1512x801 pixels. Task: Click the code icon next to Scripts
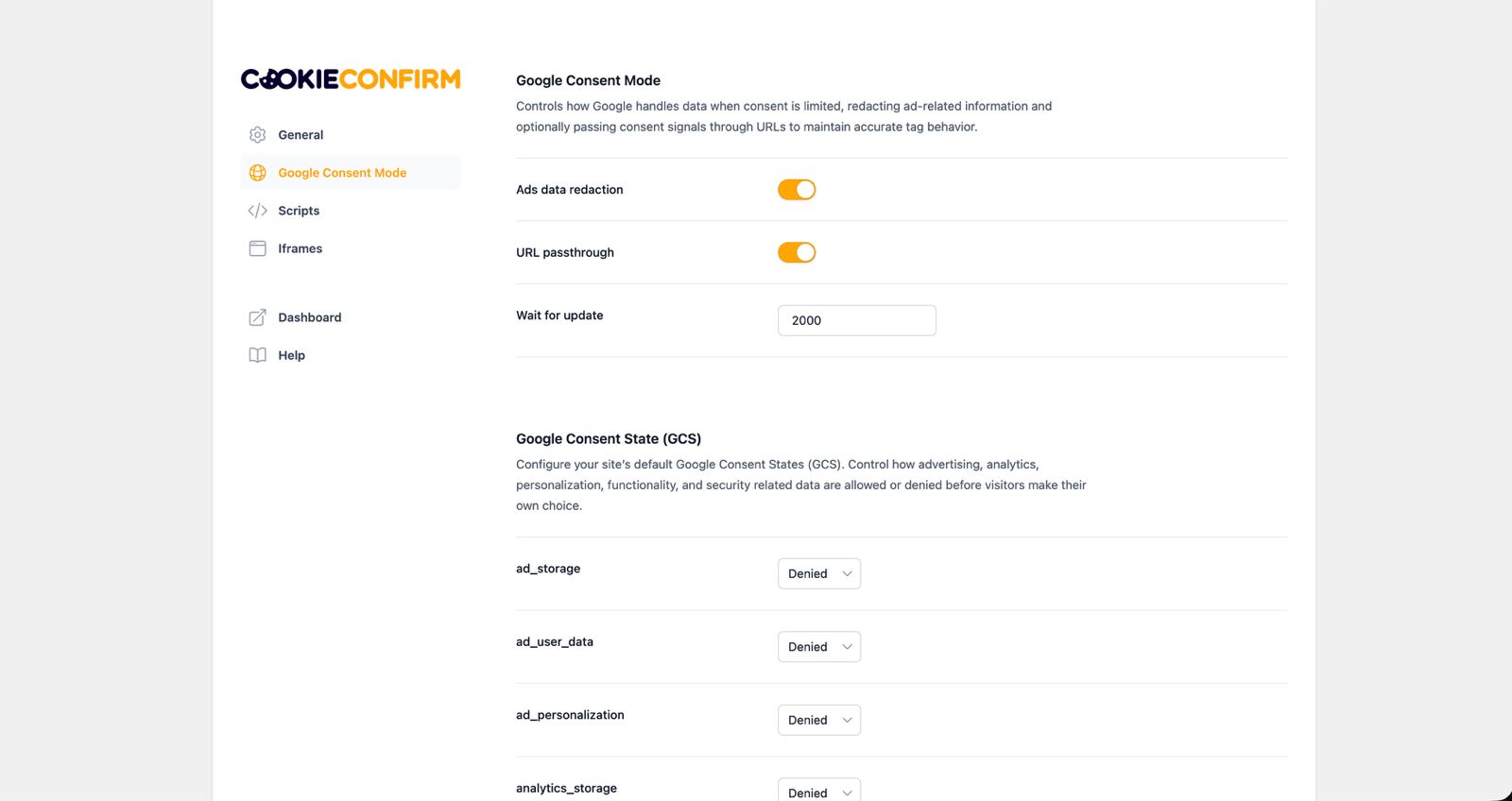257,210
